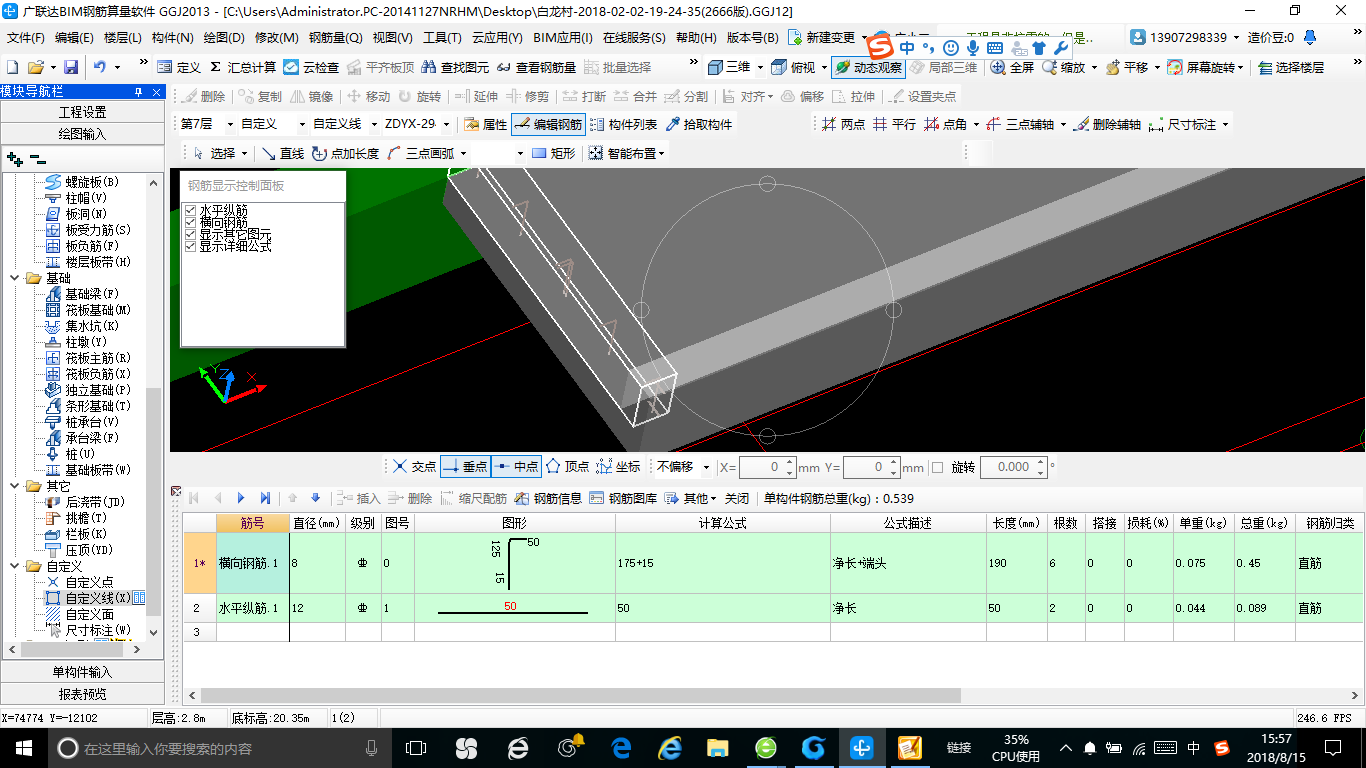Open the 帮助(H) menu
The image size is (1366, 768).
[x=696, y=38]
